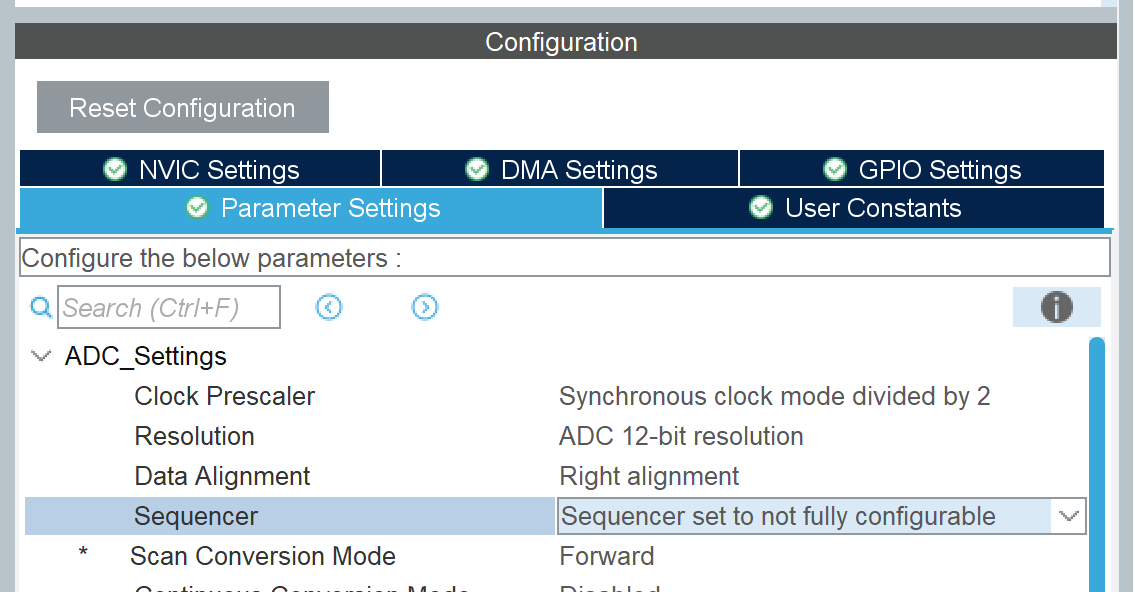This screenshot has width=1135, height=592.
Task: Select the Data Alignment parameter row
Action: coord(222,476)
